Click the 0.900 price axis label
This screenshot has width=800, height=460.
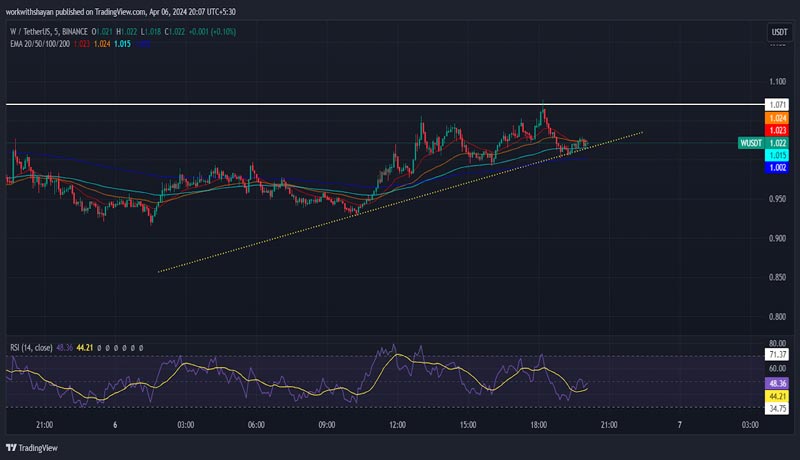click(778, 238)
